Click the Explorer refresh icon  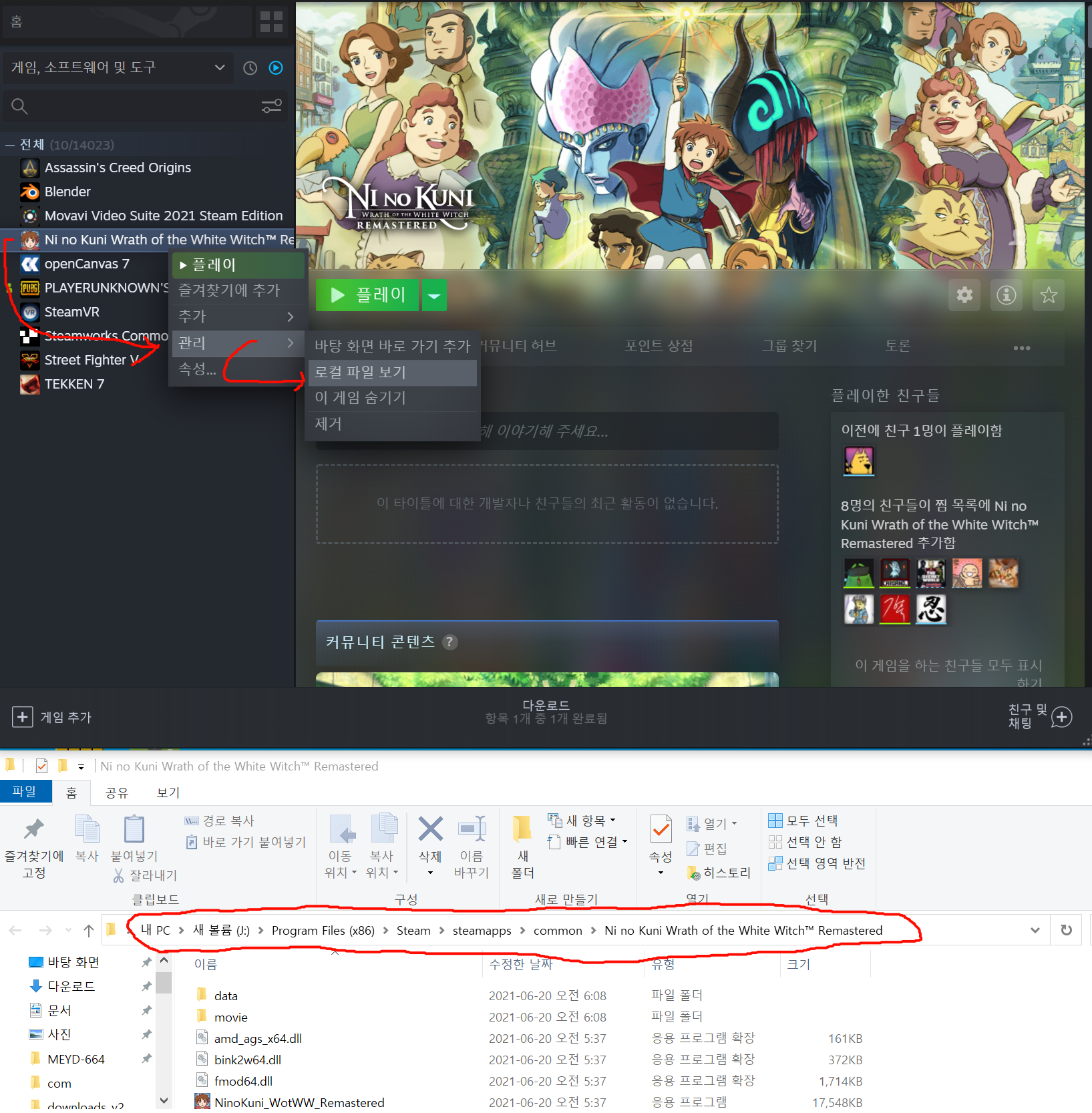(1067, 930)
